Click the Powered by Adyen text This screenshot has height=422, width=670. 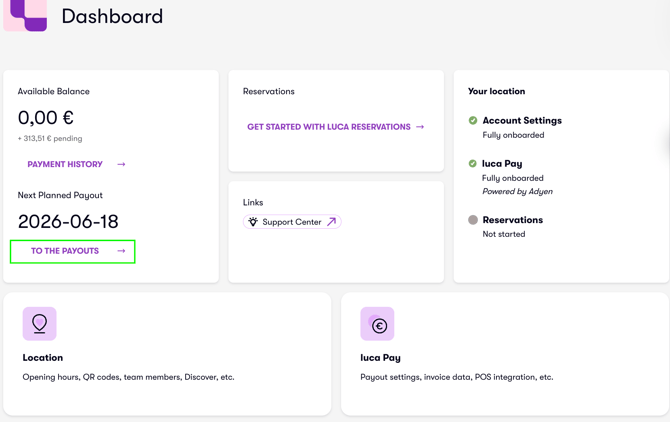517,191
